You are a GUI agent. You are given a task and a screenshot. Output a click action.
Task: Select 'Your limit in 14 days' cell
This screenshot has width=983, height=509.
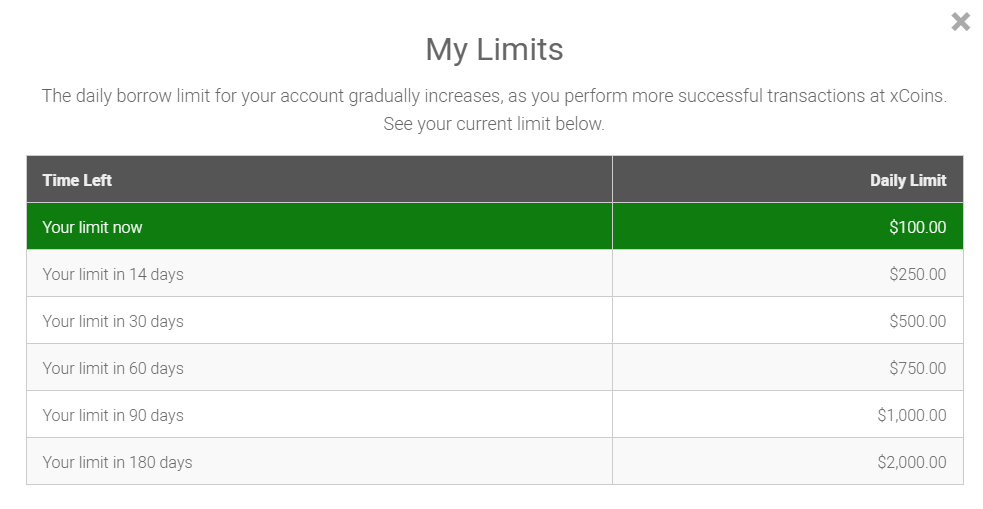click(113, 274)
